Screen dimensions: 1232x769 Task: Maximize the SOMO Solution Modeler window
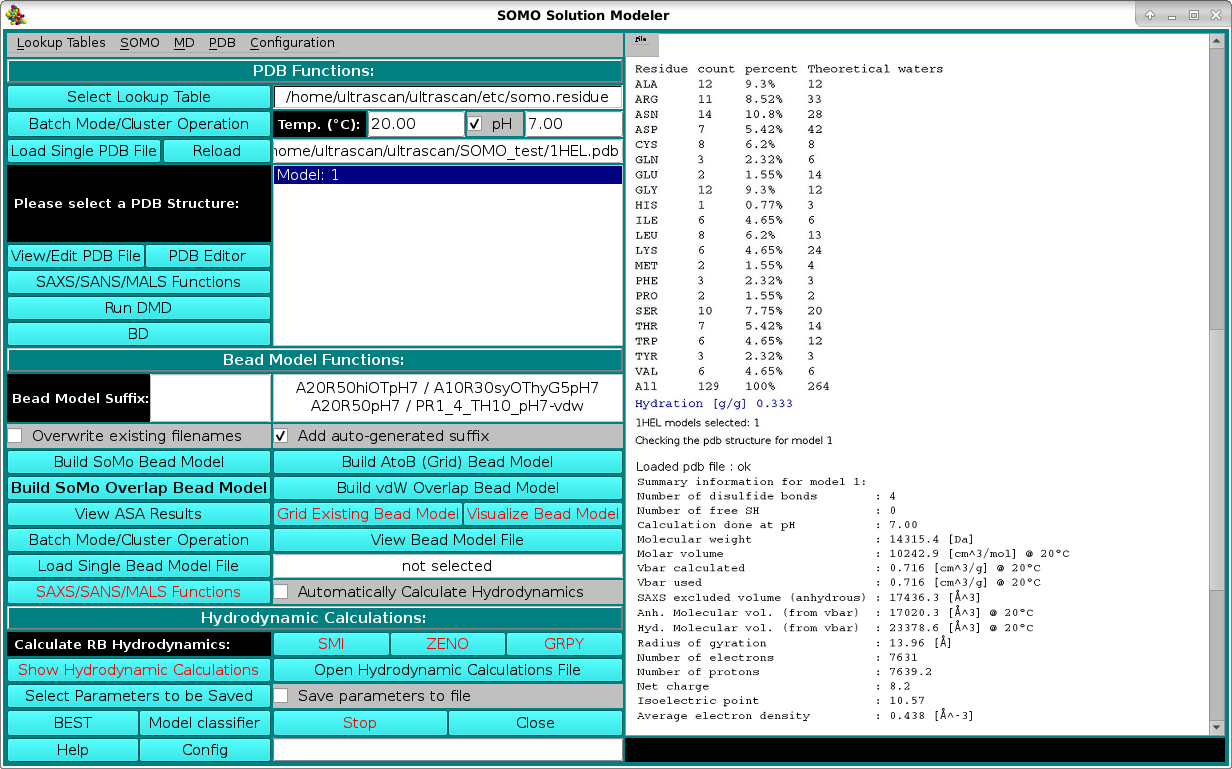(x=1194, y=15)
